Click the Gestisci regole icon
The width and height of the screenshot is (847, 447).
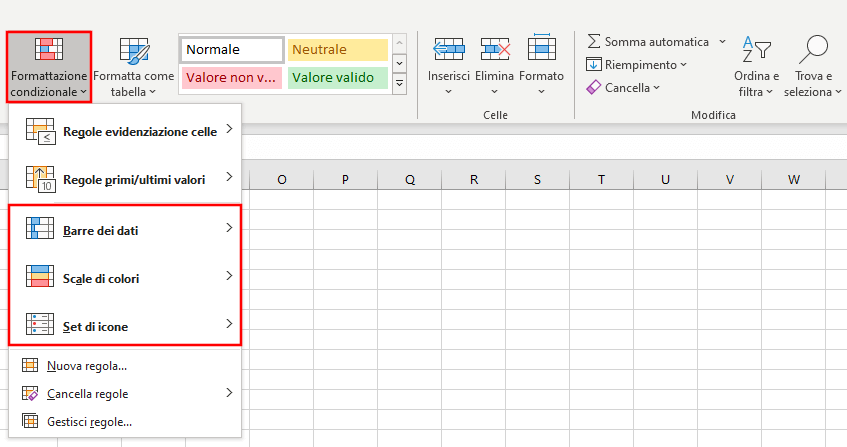pos(30,421)
